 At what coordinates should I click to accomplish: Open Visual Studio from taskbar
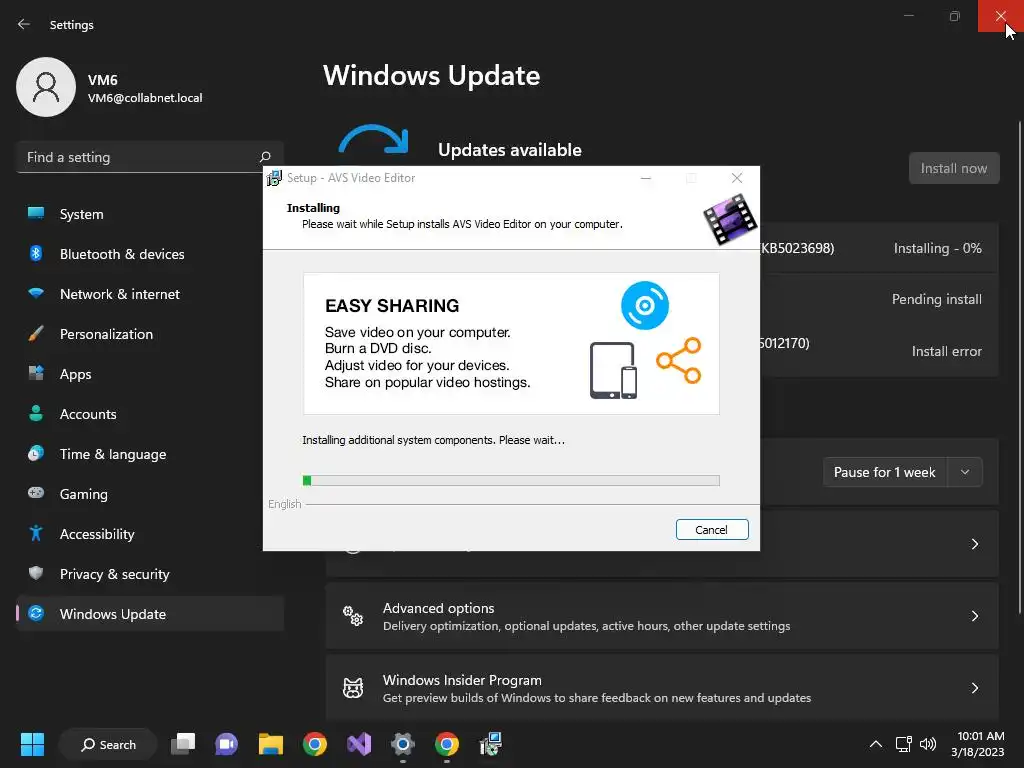[359, 744]
